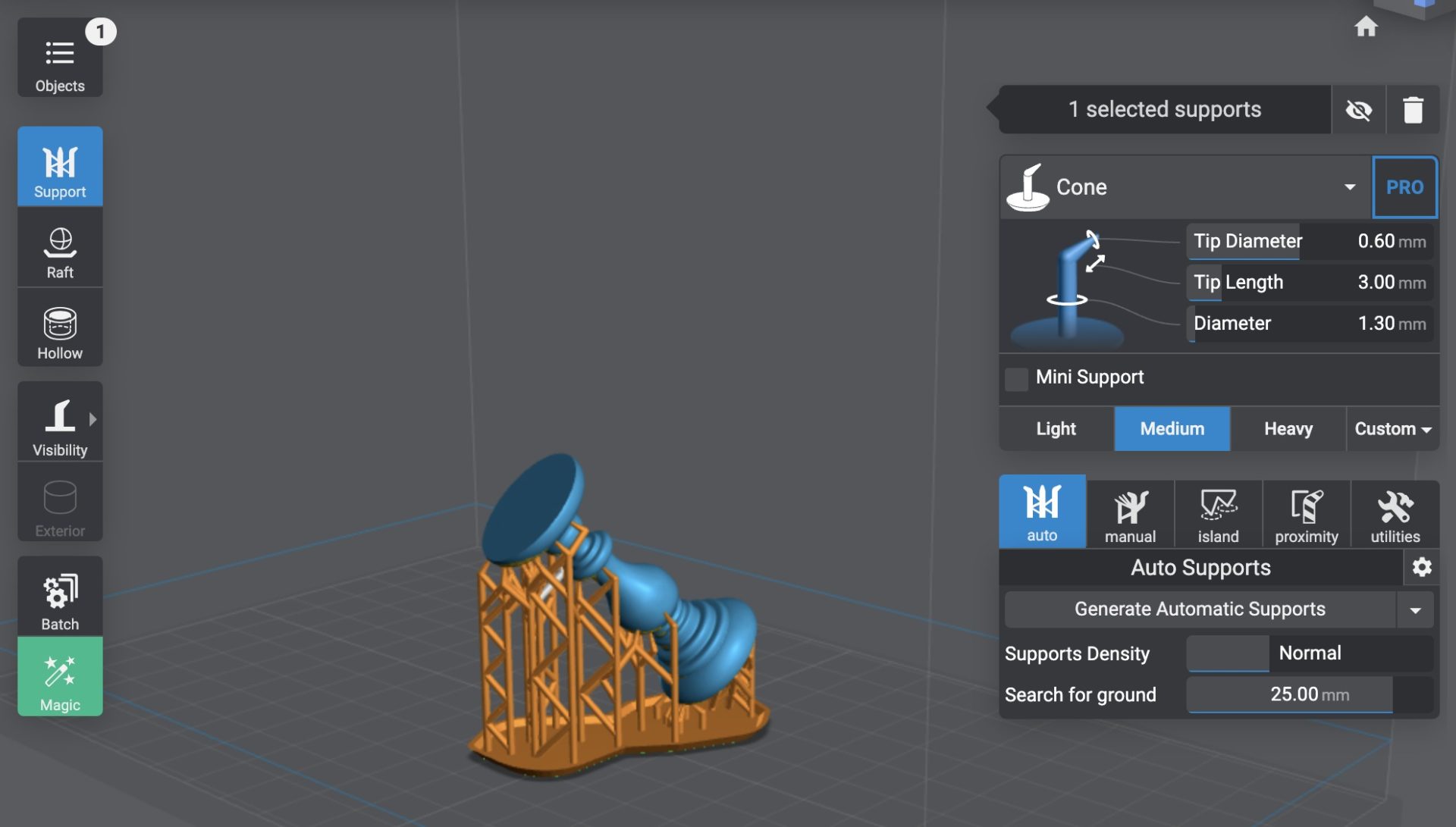Select the Raft tool
1456x827 pixels.
click(60, 252)
